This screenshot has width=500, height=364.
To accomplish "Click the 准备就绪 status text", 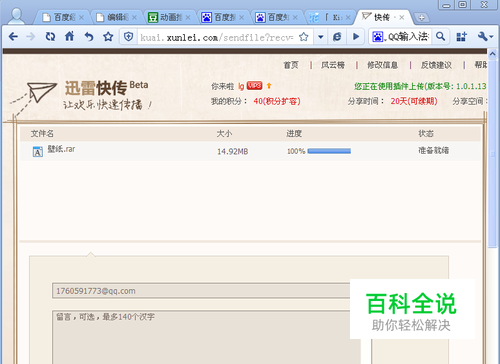I will coord(433,151).
